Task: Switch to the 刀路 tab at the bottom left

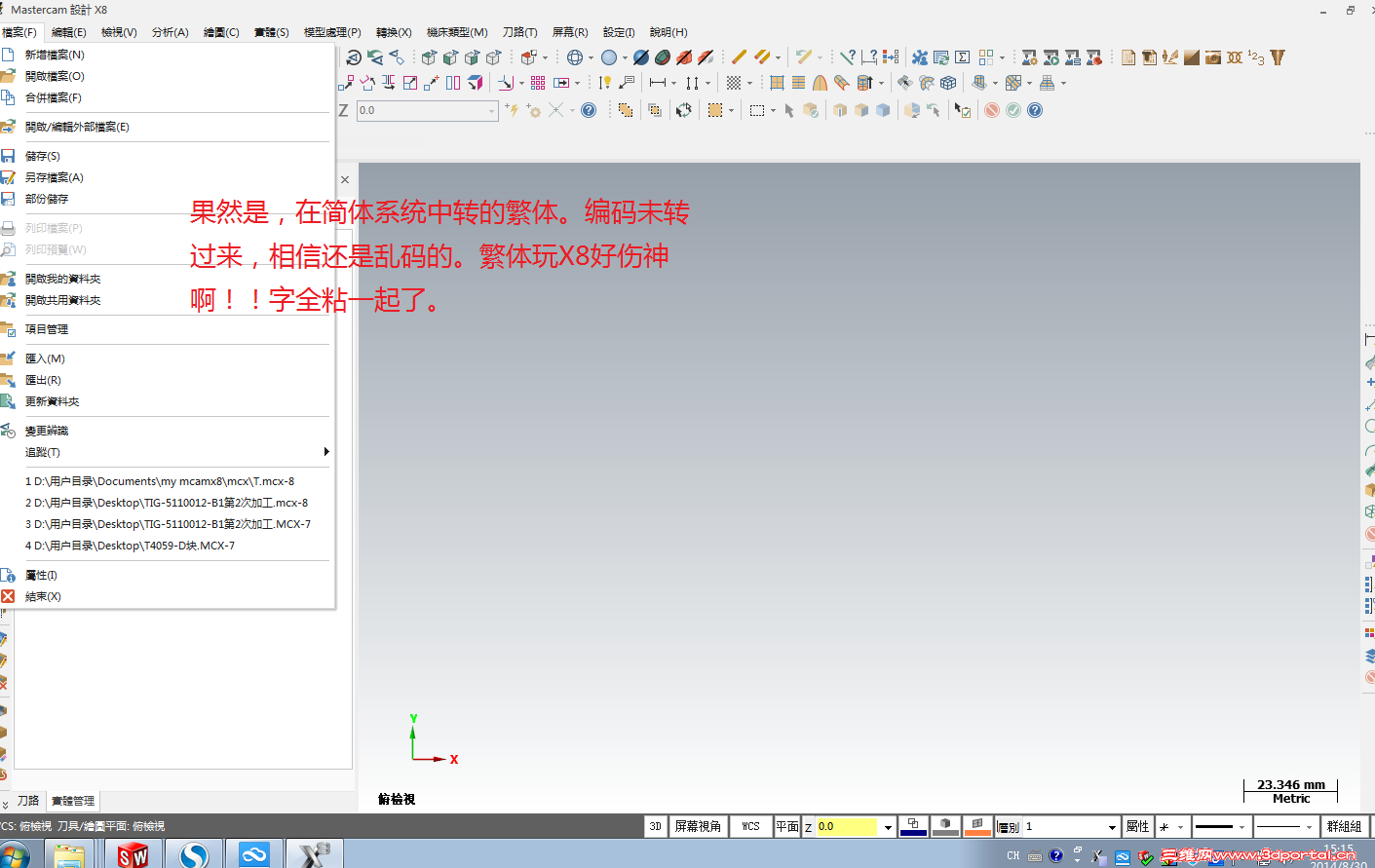Action: pyautogui.click(x=28, y=801)
